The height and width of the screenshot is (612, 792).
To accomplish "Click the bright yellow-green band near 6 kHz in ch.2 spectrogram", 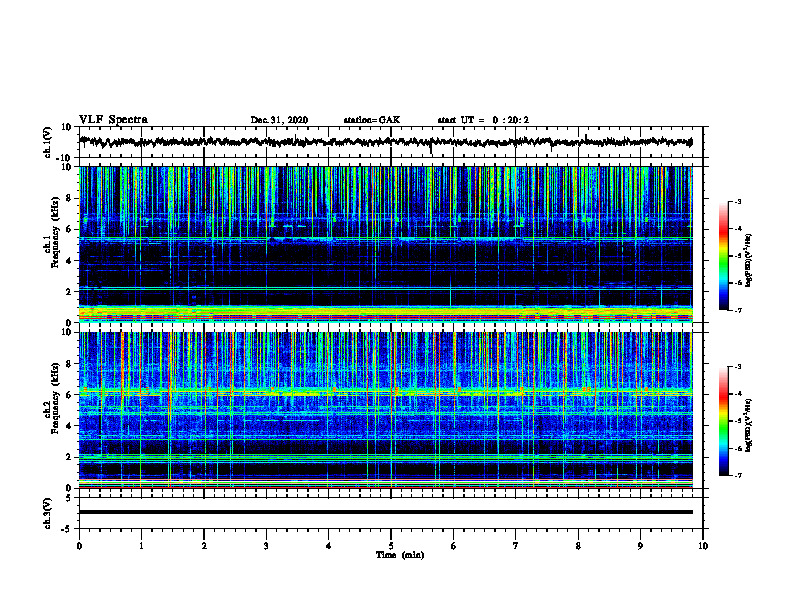I will coord(385,392).
